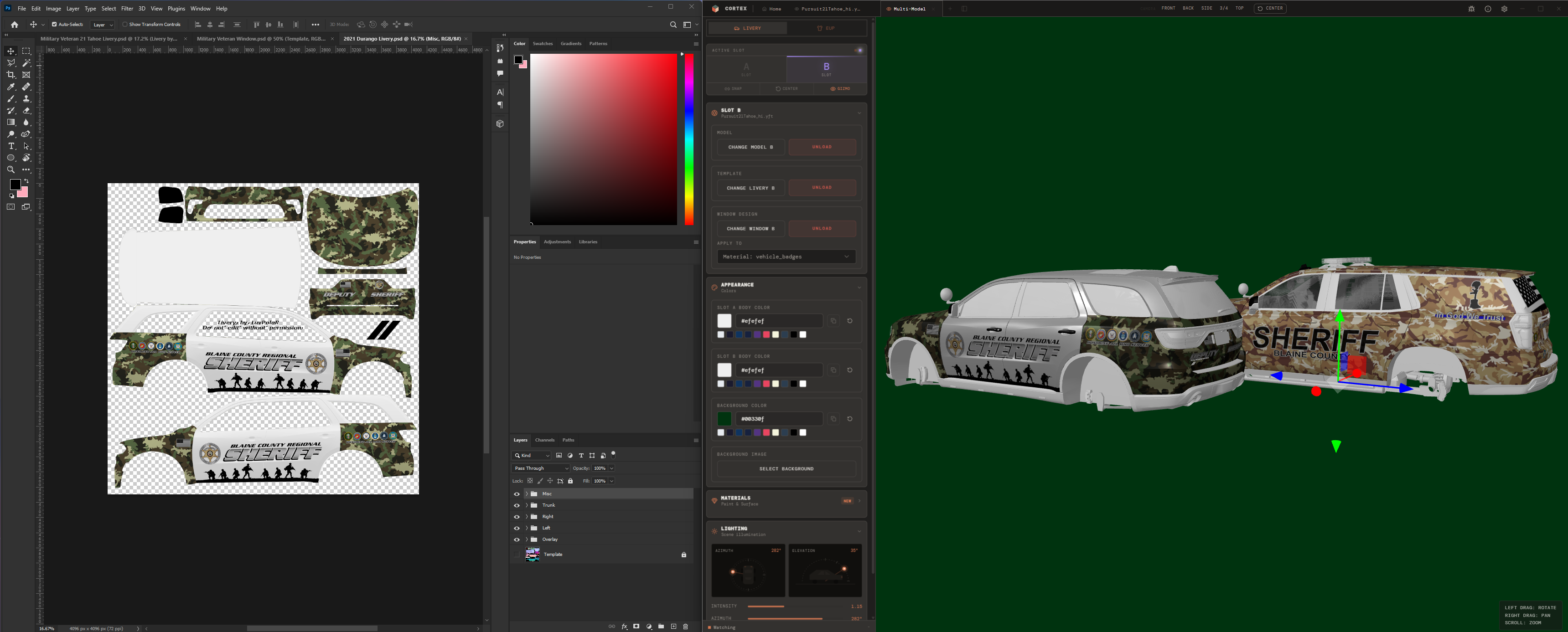This screenshot has height=632, width=1568.
Task: Reset the Slot A body color
Action: [x=850, y=321]
